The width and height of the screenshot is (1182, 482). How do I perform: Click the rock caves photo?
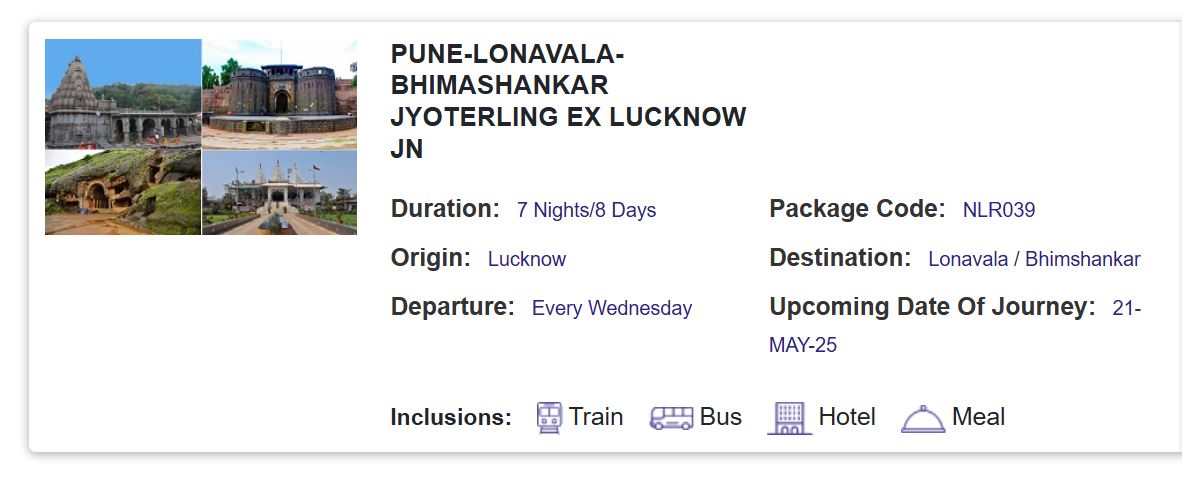tap(123, 193)
